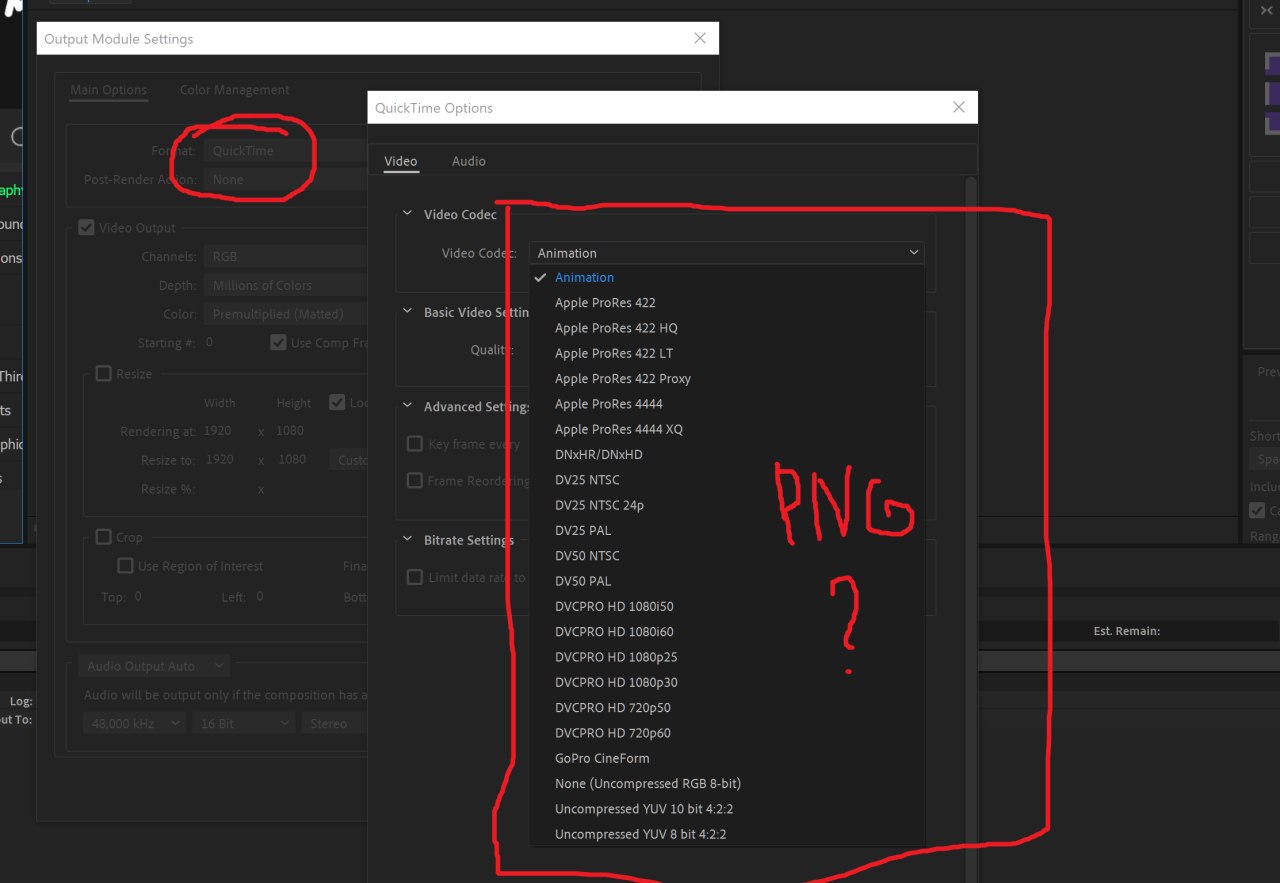Enable the Key frame every checkbox
Viewport: 1280px width, 883px height.
point(415,444)
